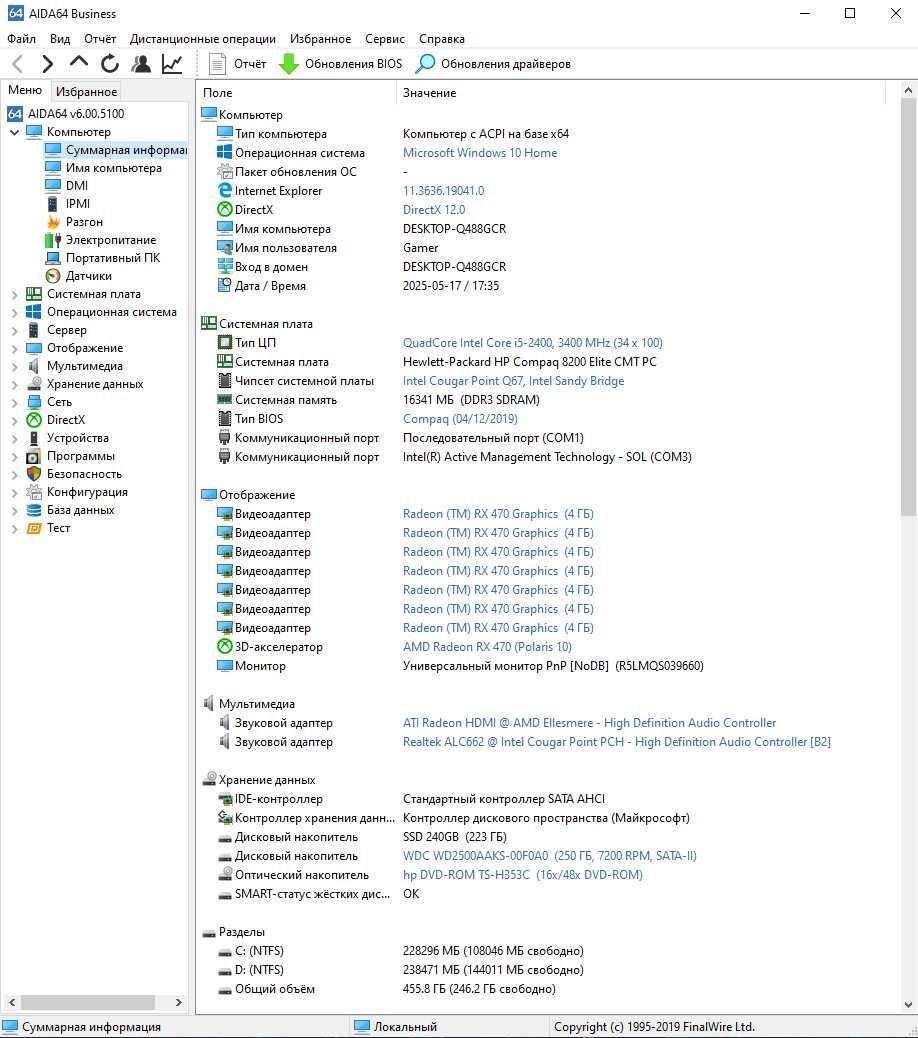Screen dimensions: 918x1038
Task: Open Compaq (04/12/2019) BIOS link
Action: click(x=460, y=418)
